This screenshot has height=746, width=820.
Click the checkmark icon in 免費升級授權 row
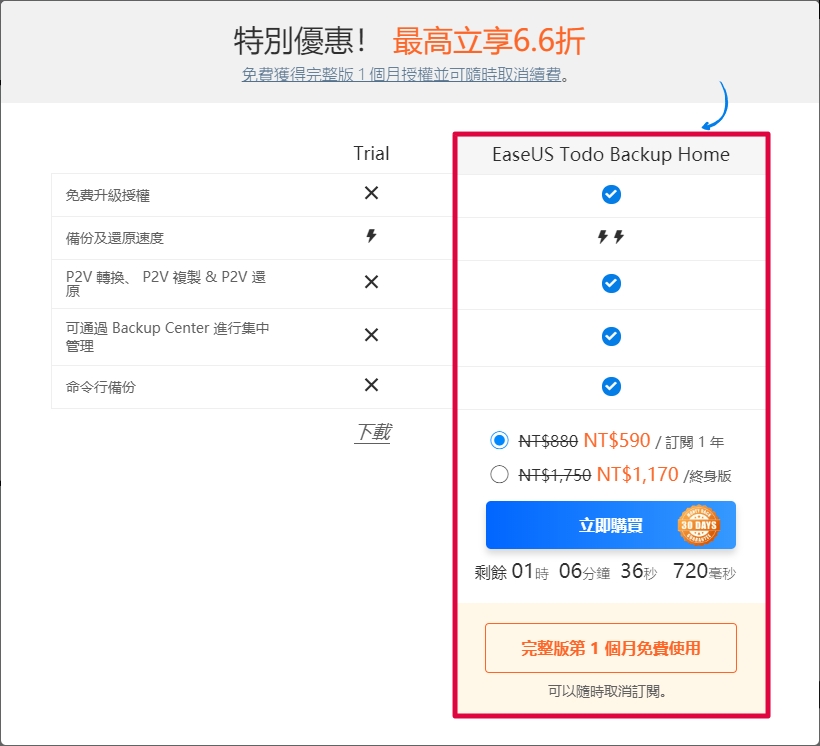[611, 195]
